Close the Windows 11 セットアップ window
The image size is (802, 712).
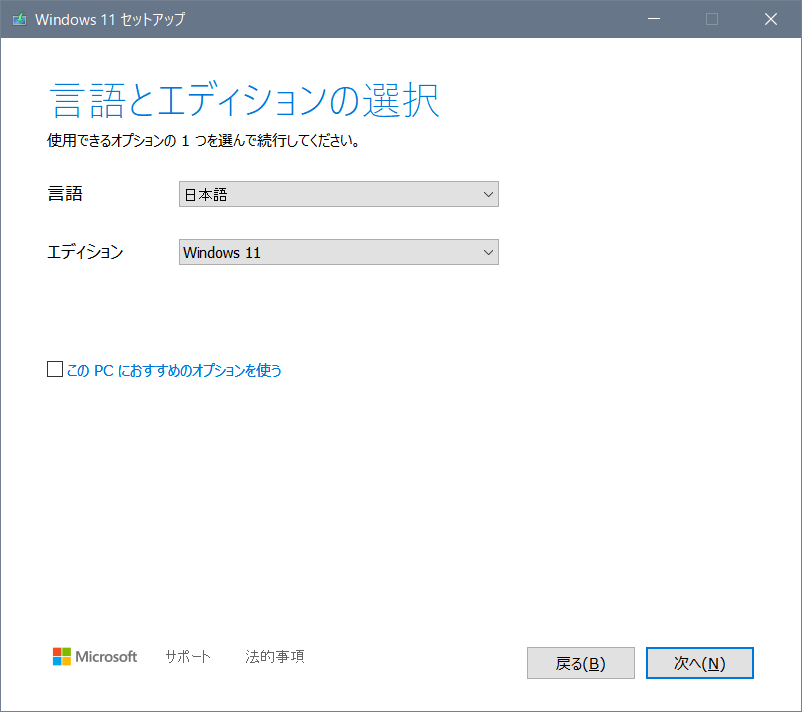tap(771, 19)
